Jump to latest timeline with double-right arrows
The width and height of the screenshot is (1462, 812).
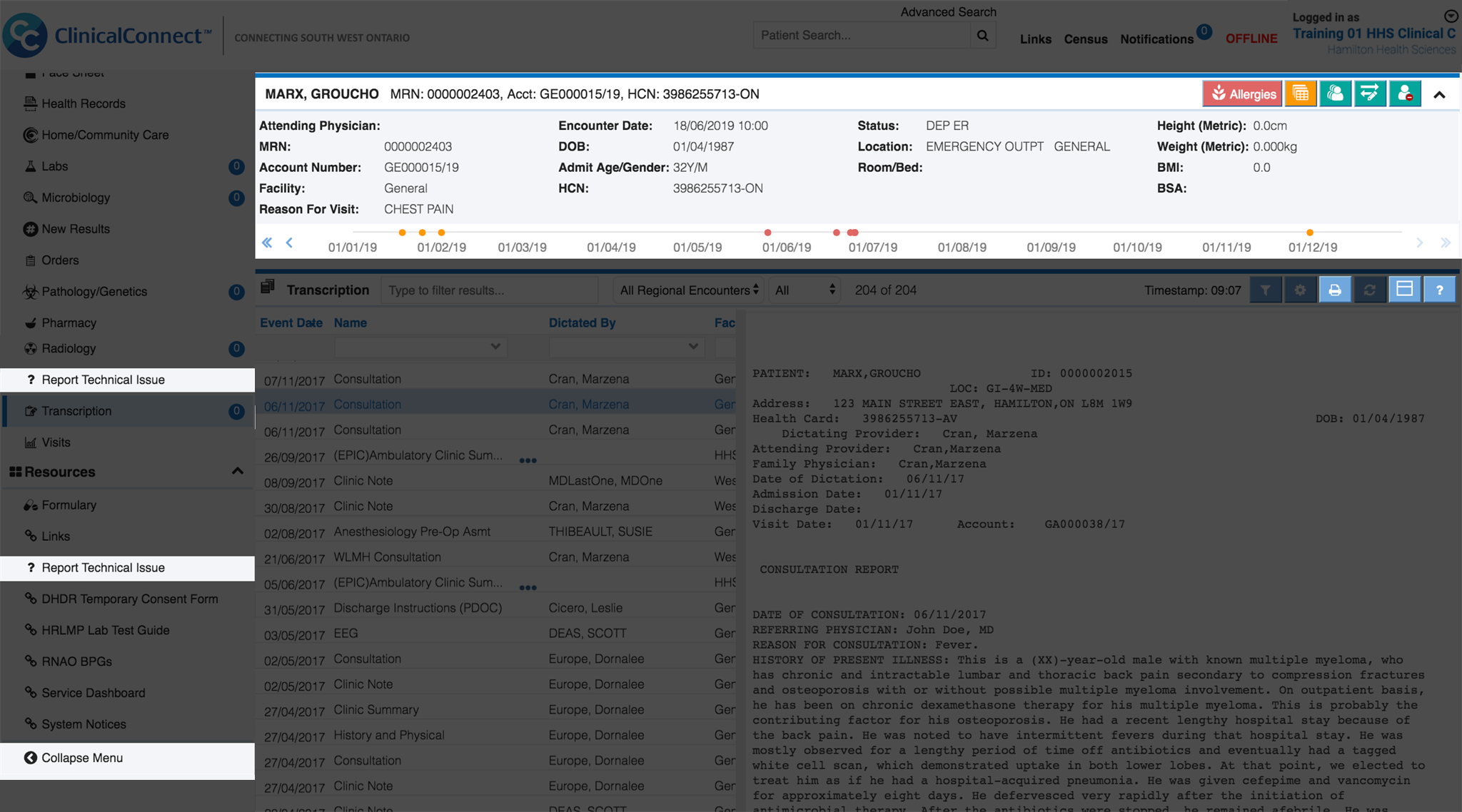[x=1446, y=243]
